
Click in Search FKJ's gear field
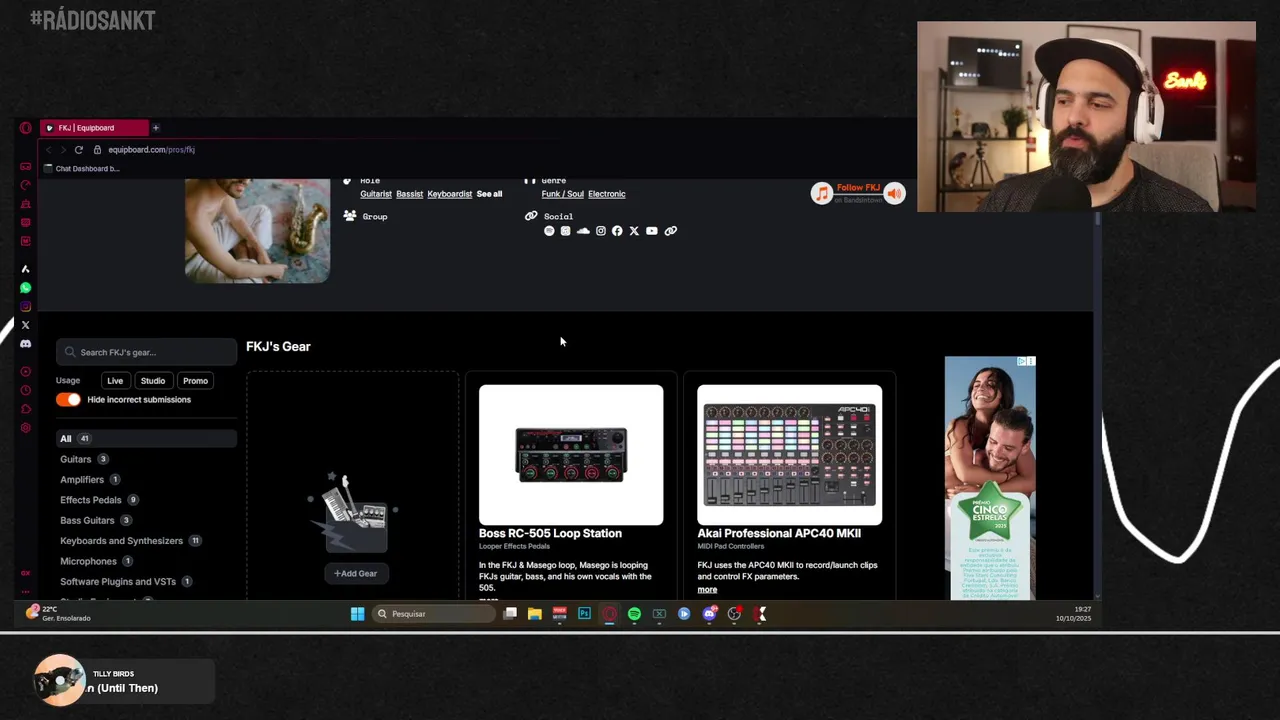tap(146, 352)
